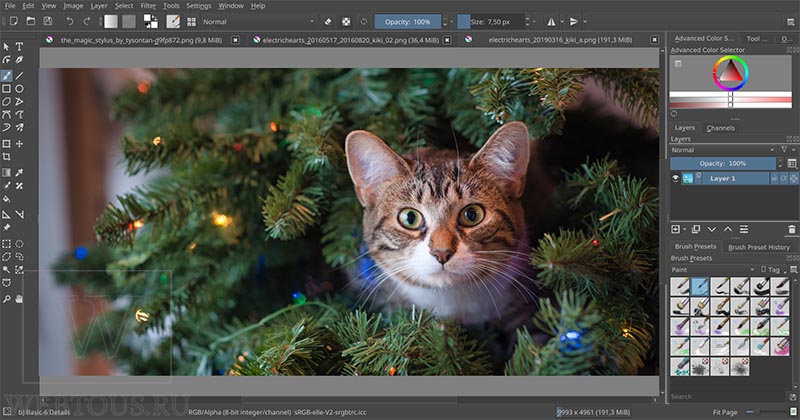The height and width of the screenshot is (420, 800).
Task: Select the Crop tool
Action: (x=7, y=157)
